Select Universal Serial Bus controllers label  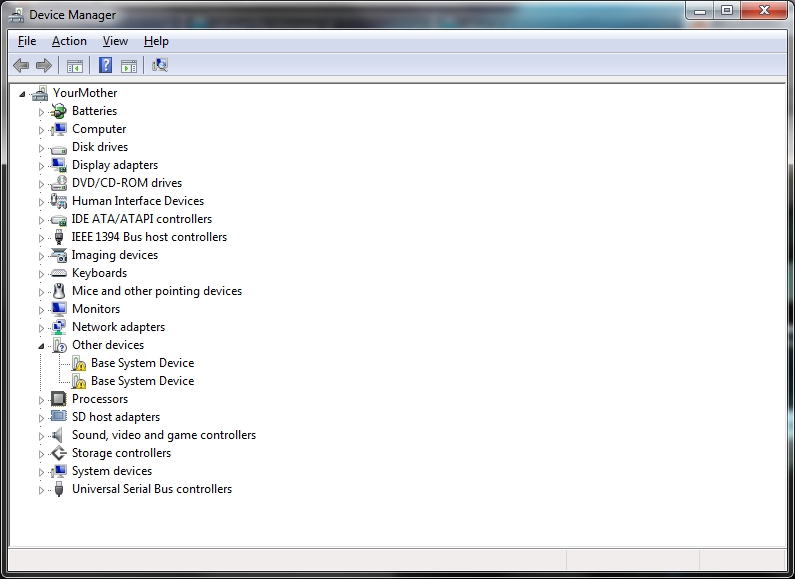coord(152,489)
